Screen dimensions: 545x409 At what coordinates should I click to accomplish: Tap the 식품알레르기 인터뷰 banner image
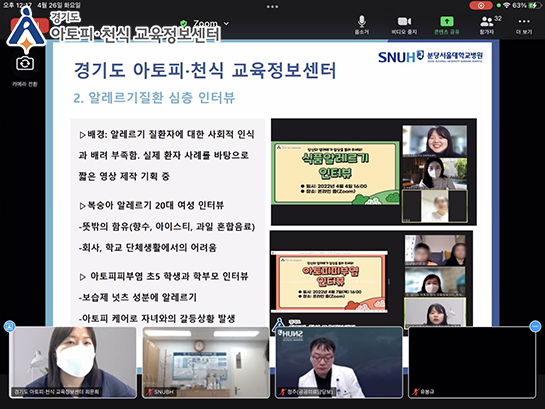click(x=335, y=172)
